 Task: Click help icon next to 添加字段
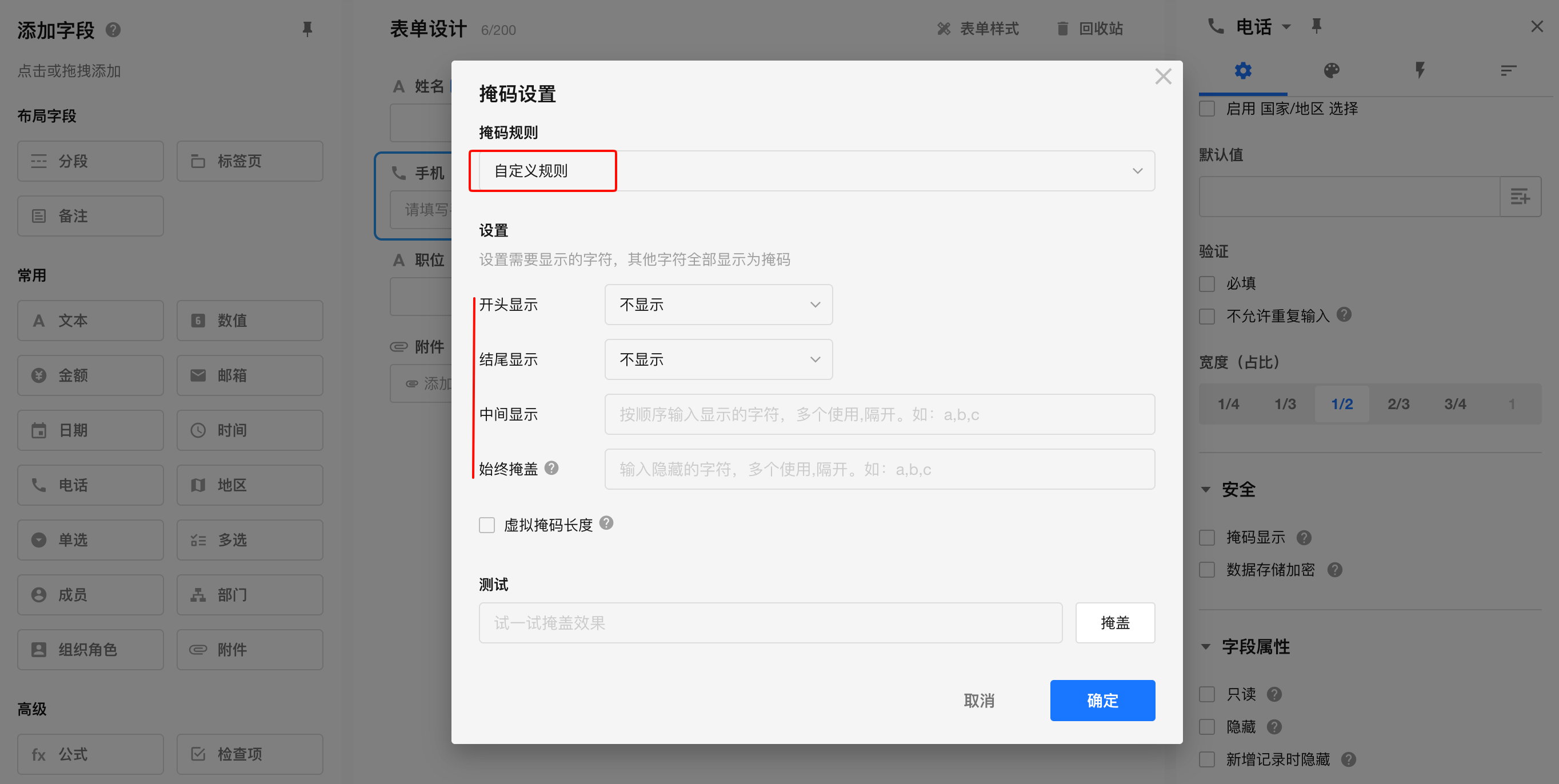113,30
